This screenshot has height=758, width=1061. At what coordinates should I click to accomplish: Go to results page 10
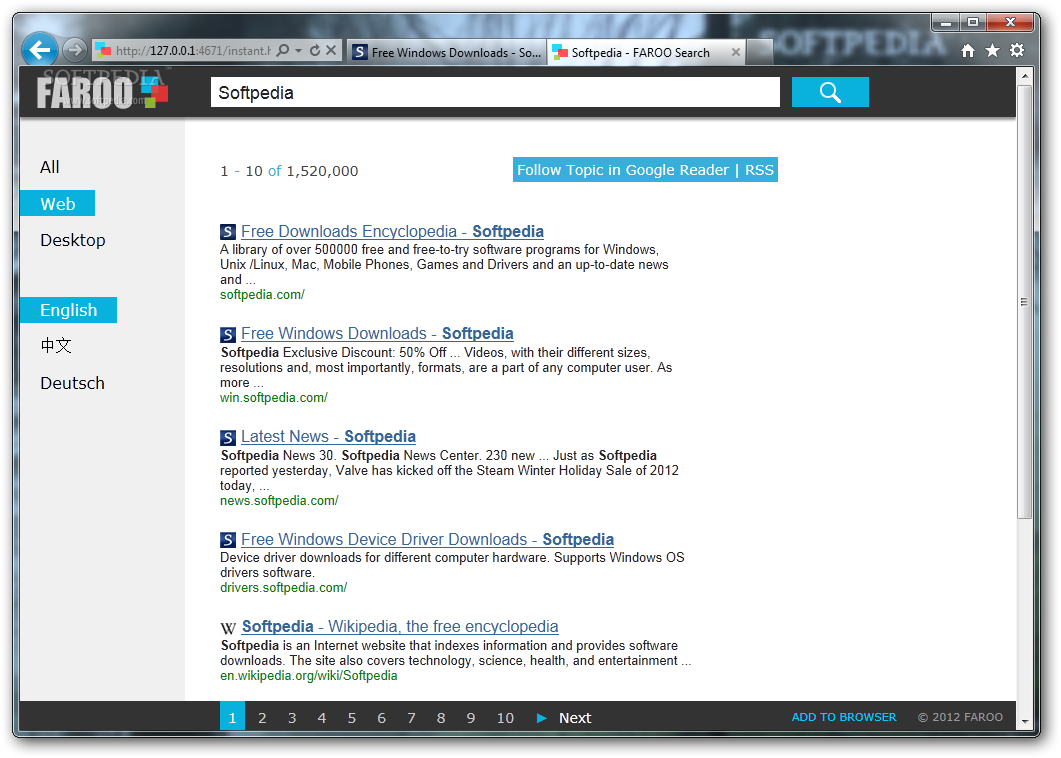tap(505, 718)
